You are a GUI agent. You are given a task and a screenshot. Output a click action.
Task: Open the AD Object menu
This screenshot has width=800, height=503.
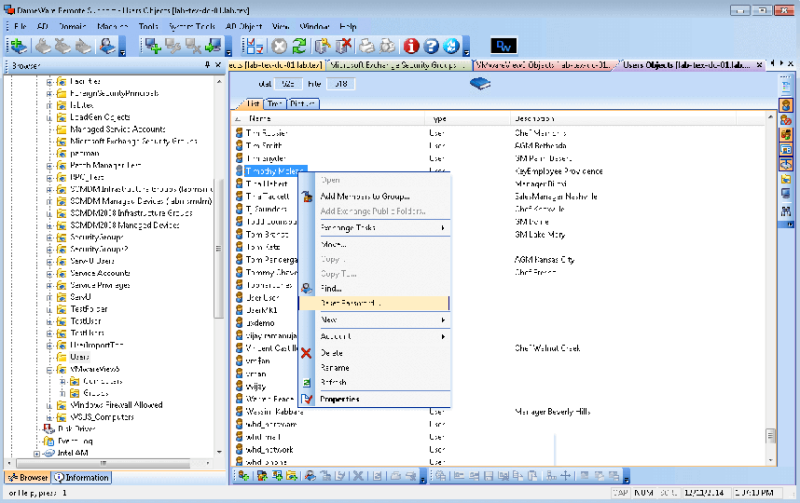pyautogui.click(x=244, y=26)
